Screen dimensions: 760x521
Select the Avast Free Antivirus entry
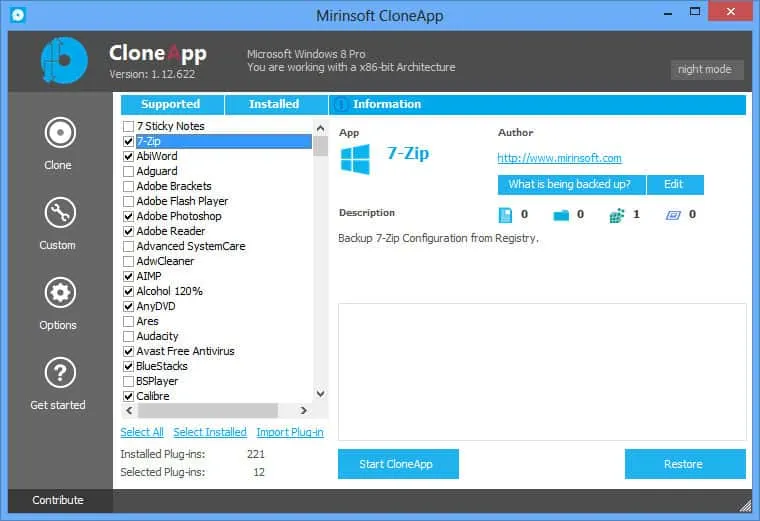pyautogui.click(x=185, y=352)
